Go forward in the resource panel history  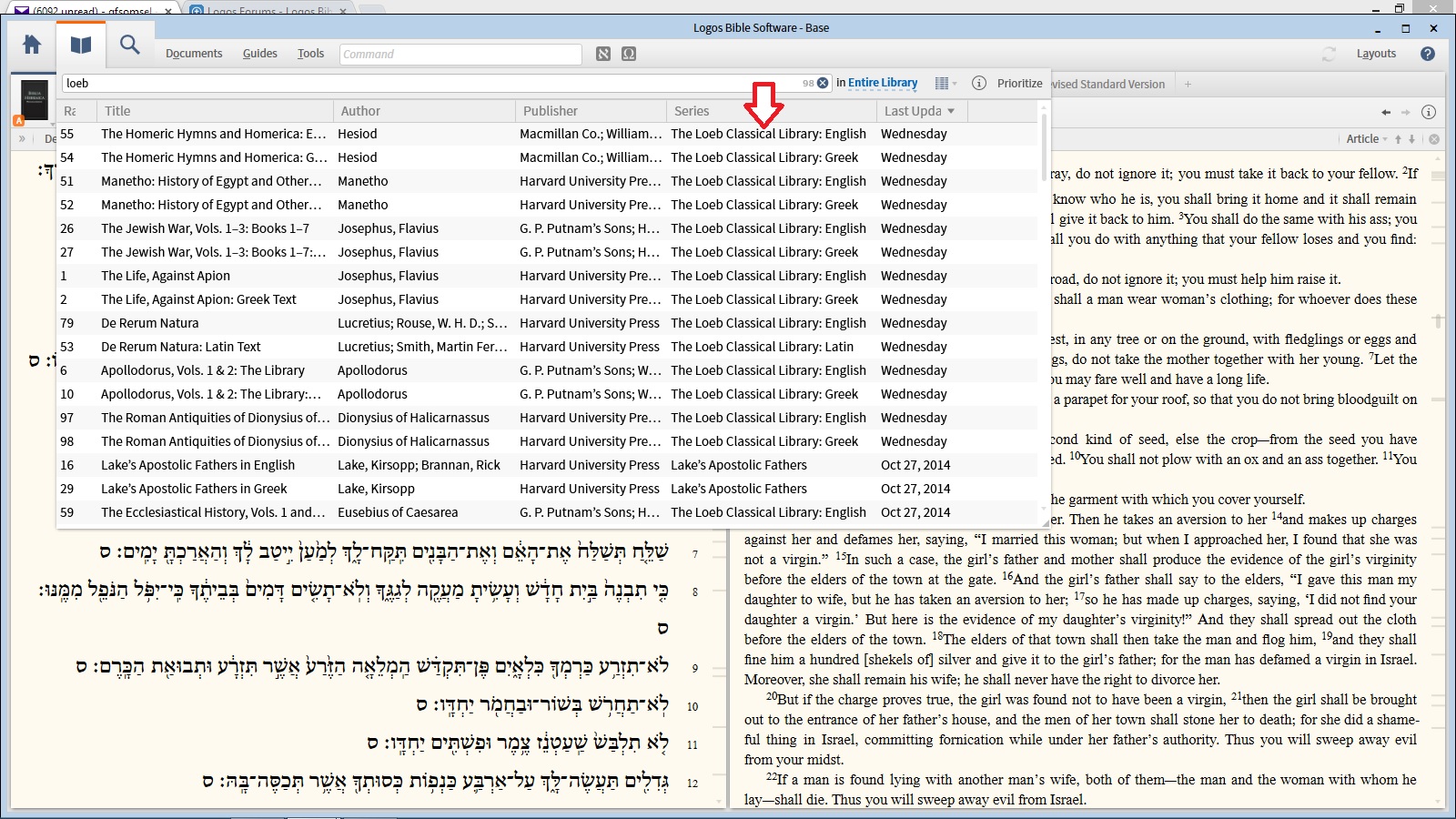pos(1405,112)
